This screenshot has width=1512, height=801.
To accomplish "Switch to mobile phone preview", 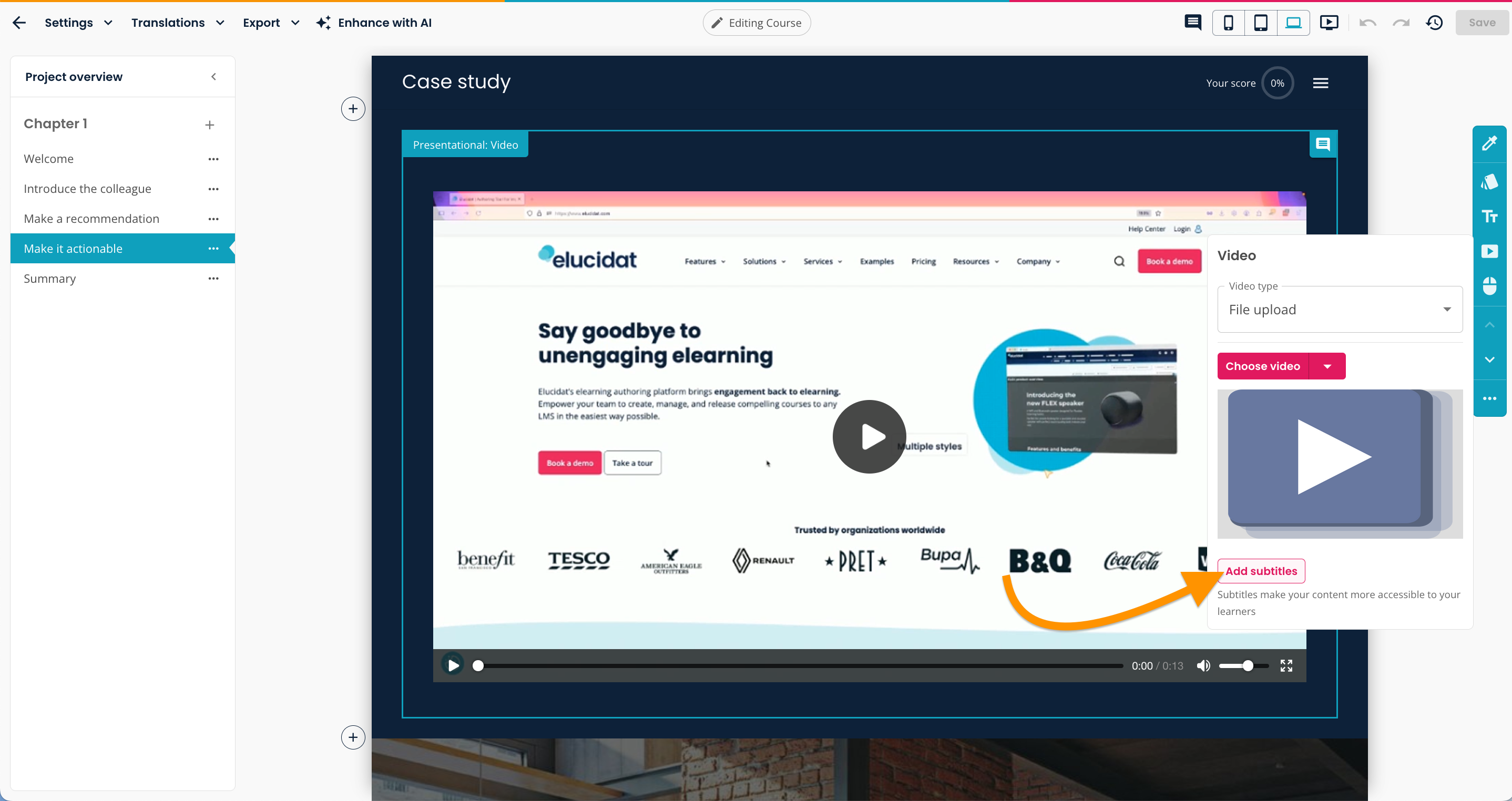I will [x=1228, y=23].
